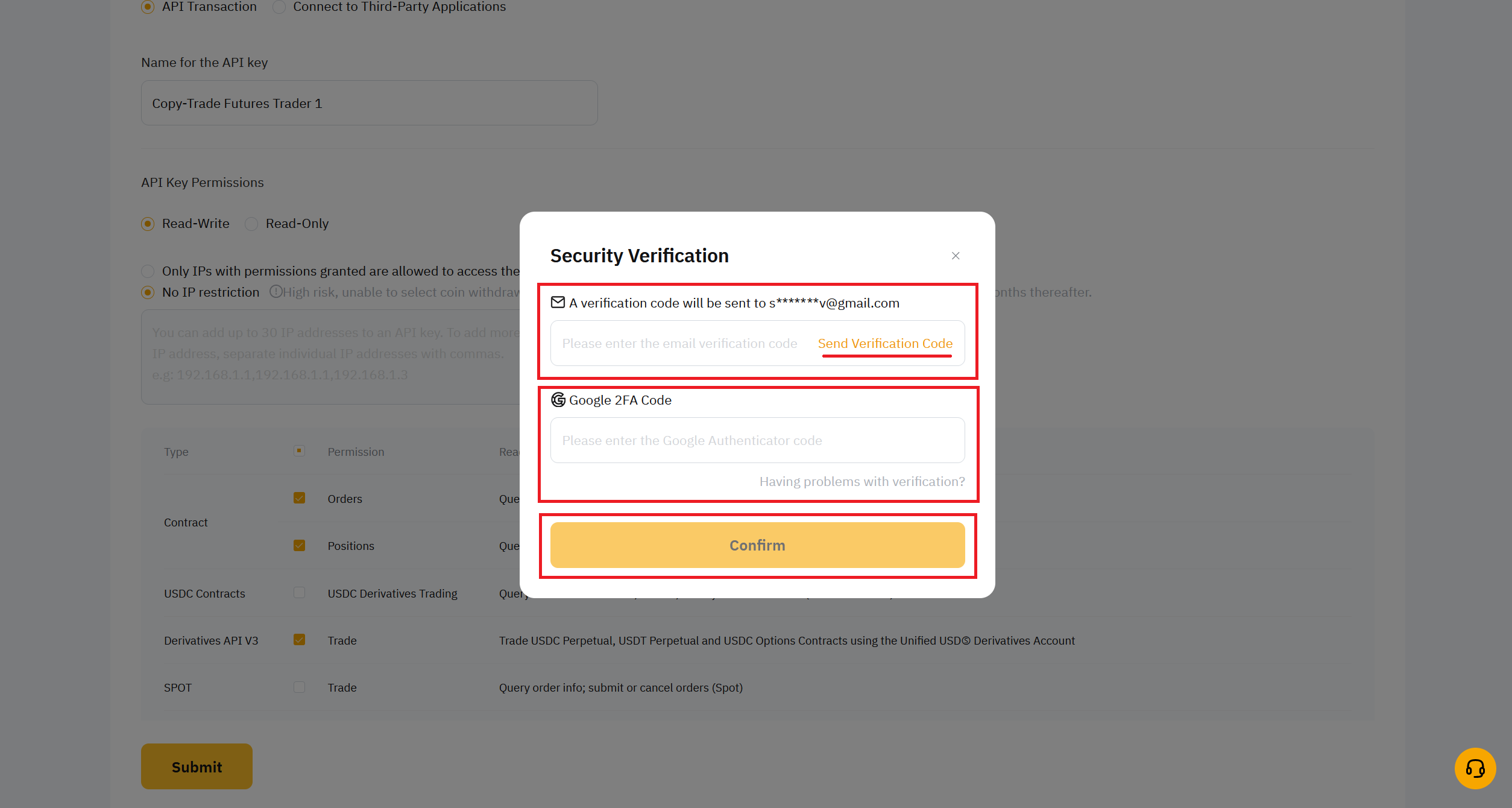Select the Read-Write radio button
The image size is (1512, 808).
(148, 224)
